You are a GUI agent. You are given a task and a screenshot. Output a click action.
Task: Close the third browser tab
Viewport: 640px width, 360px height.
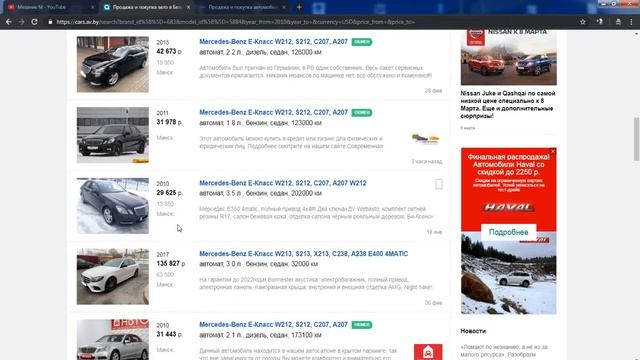pyautogui.click(x=284, y=7)
